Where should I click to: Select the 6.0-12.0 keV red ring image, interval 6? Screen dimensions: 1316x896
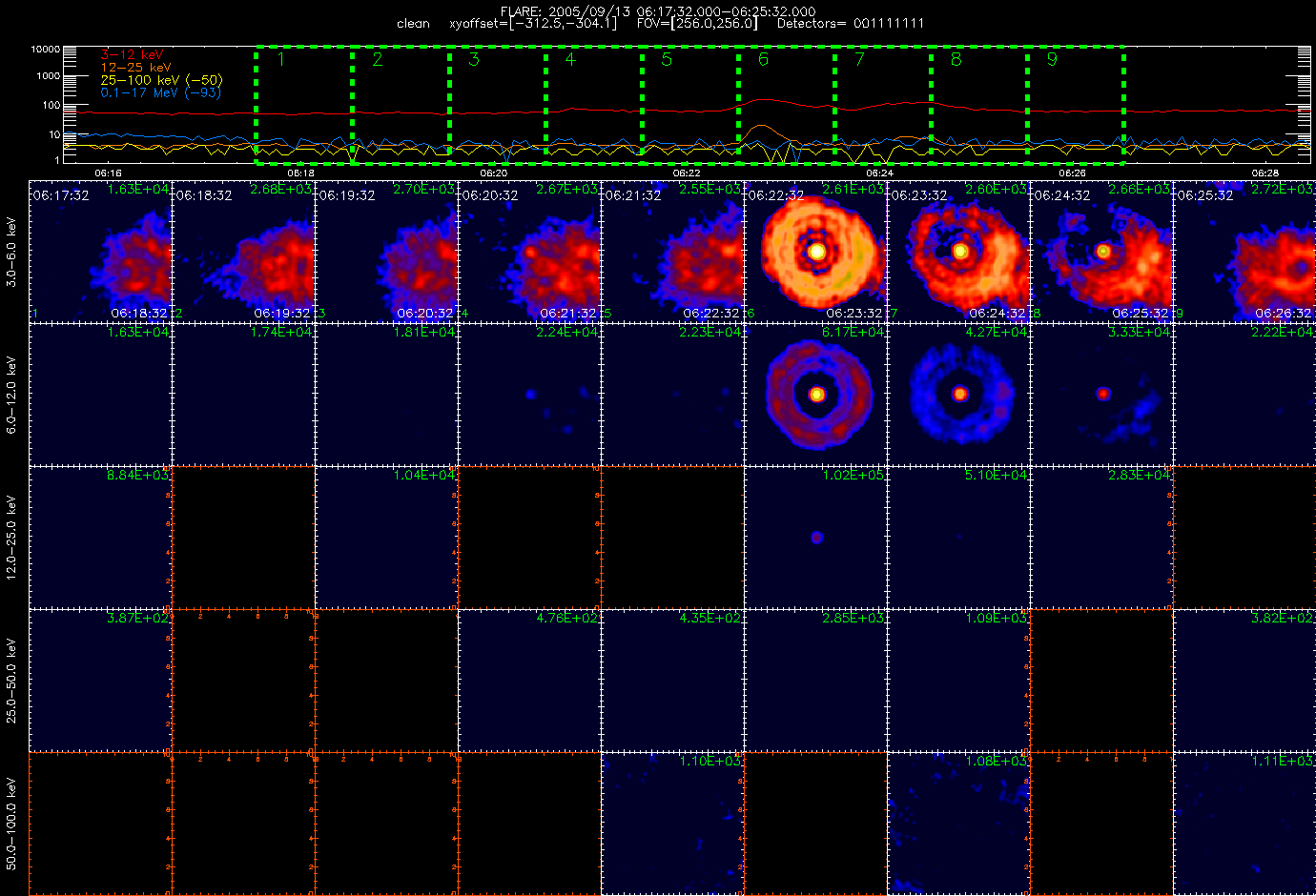(816, 395)
